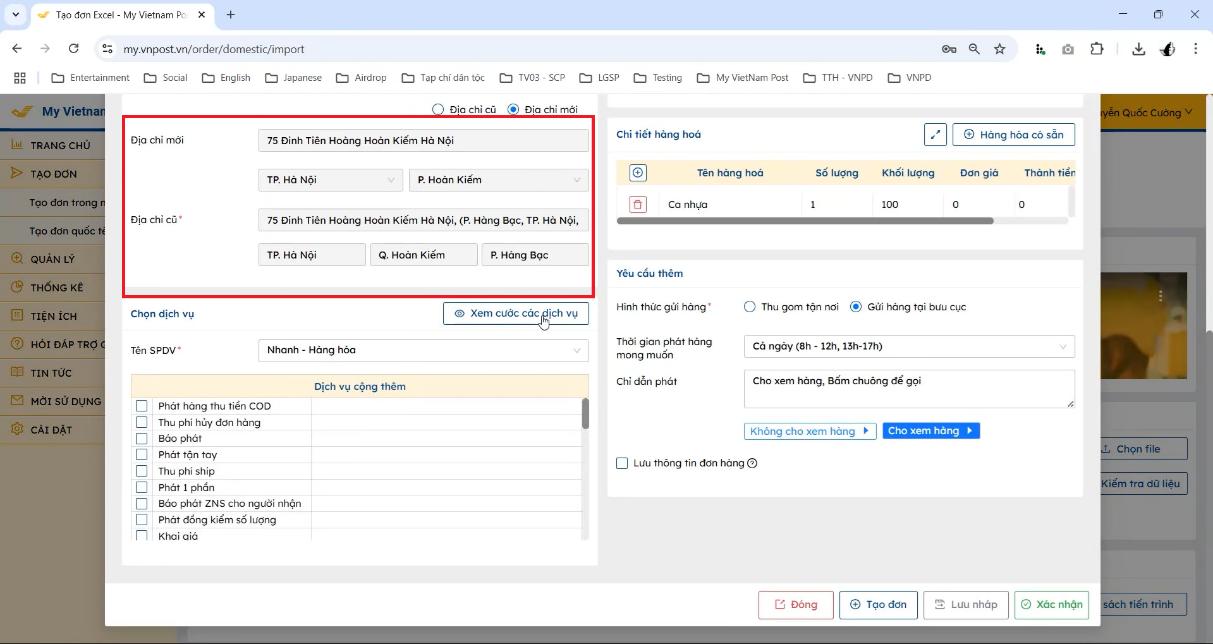Click the add row plus icon in goods table
This screenshot has width=1213, height=644.
tap(638, 172)
